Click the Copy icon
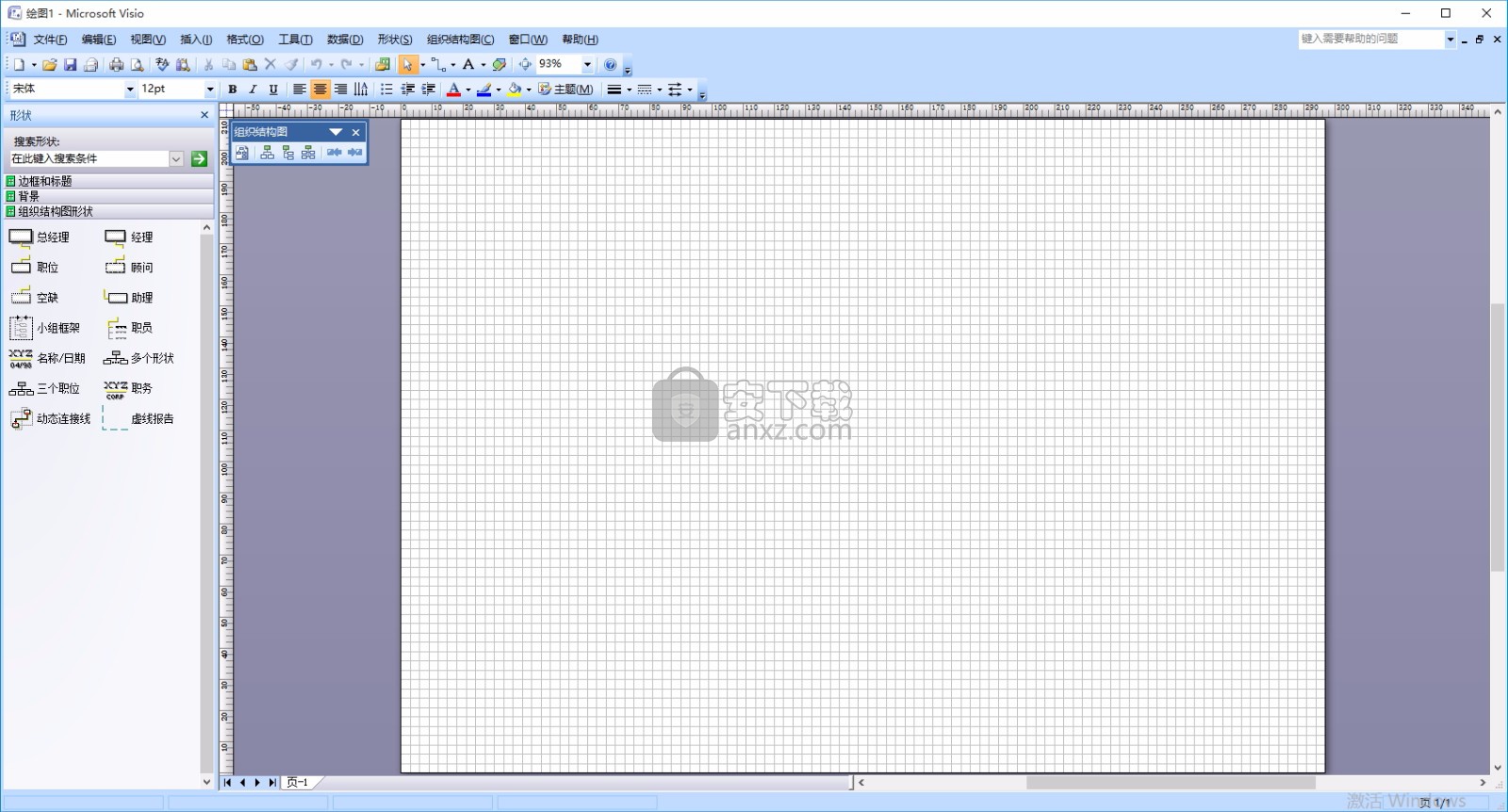 pos(229,65)
